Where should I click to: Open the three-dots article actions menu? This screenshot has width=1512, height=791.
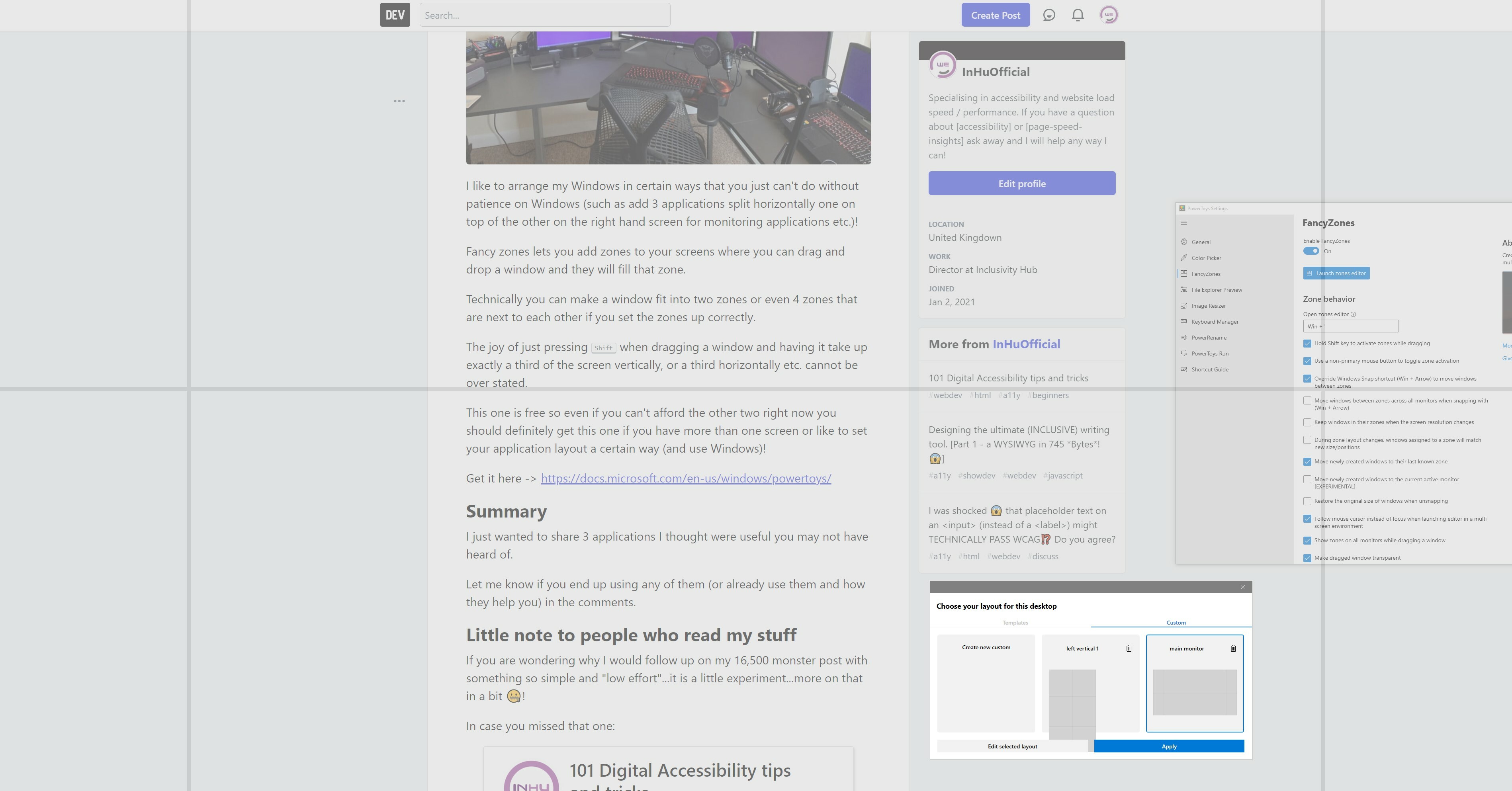399,102
